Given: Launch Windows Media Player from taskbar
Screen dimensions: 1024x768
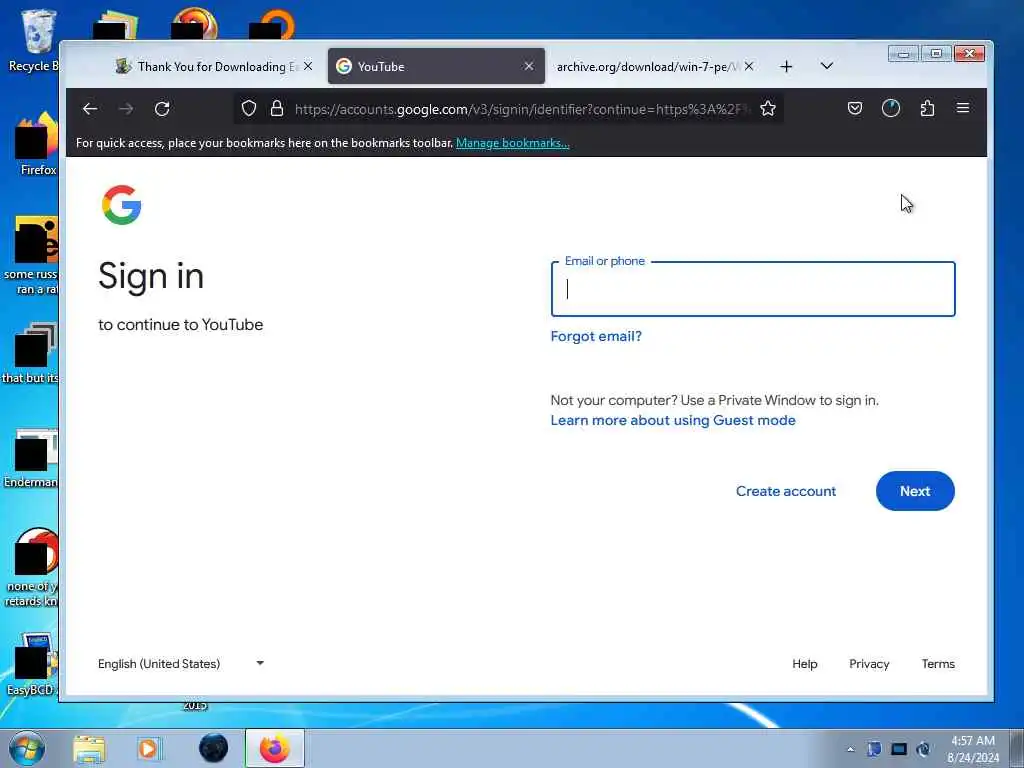Looking at the screenshot, I should pyautogui.click(x=148, y=749).
